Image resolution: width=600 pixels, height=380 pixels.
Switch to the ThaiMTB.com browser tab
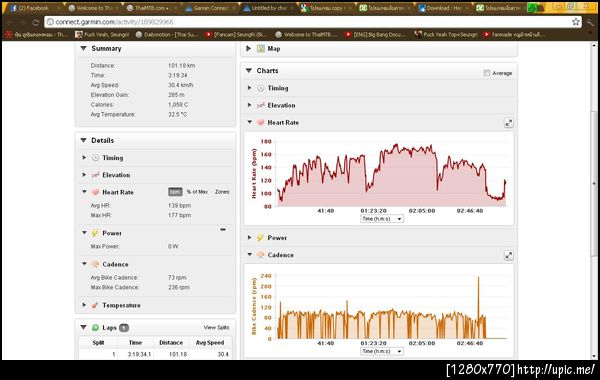click(151, 8)
